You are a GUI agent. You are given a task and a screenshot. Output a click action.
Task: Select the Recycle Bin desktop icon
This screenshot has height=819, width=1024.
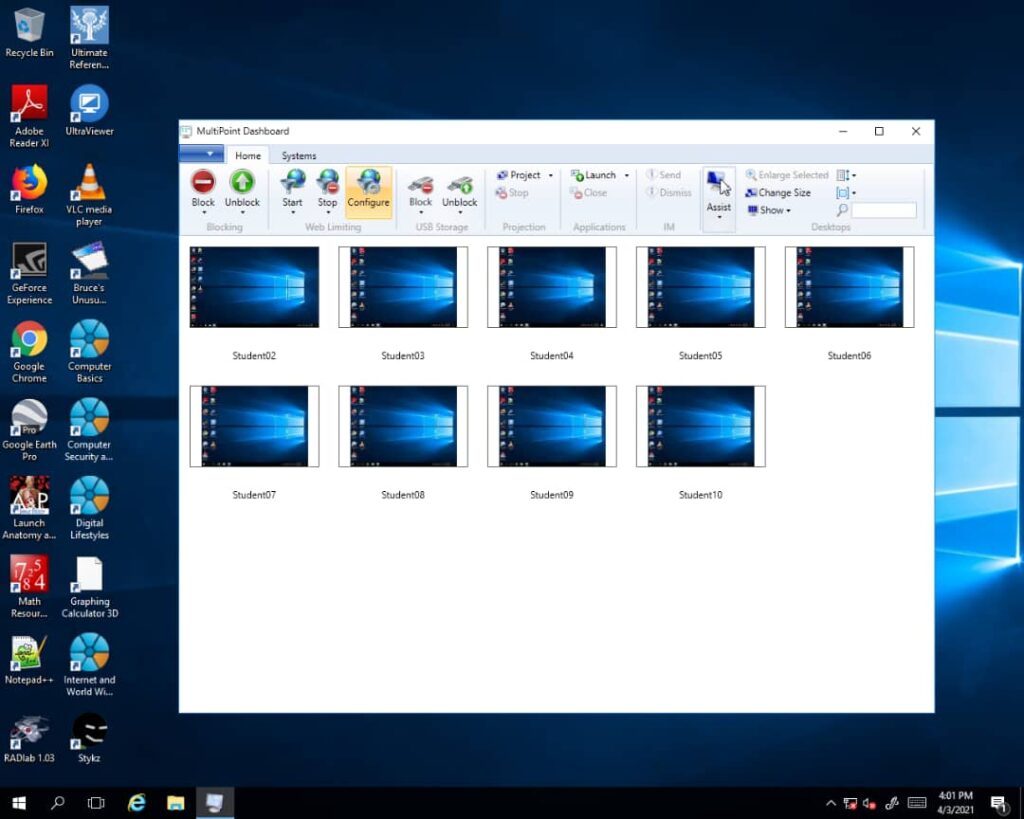pyautogui.click(x=29, y=31)
